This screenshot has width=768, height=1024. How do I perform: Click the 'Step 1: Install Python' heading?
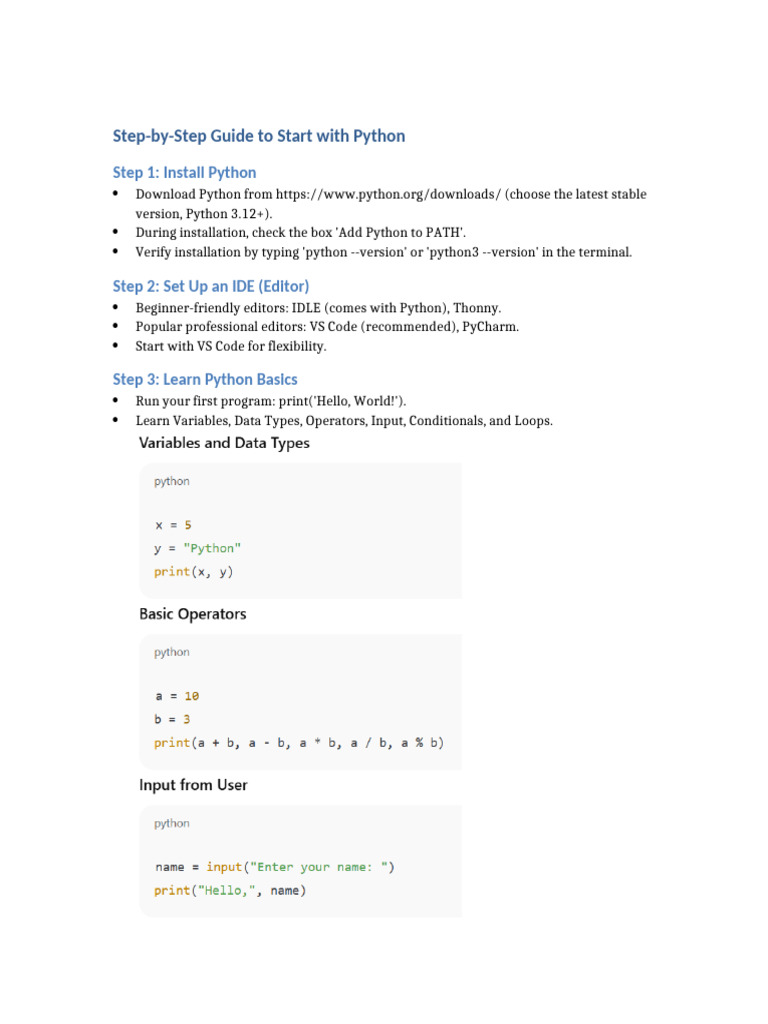click(x=184, y=172)
